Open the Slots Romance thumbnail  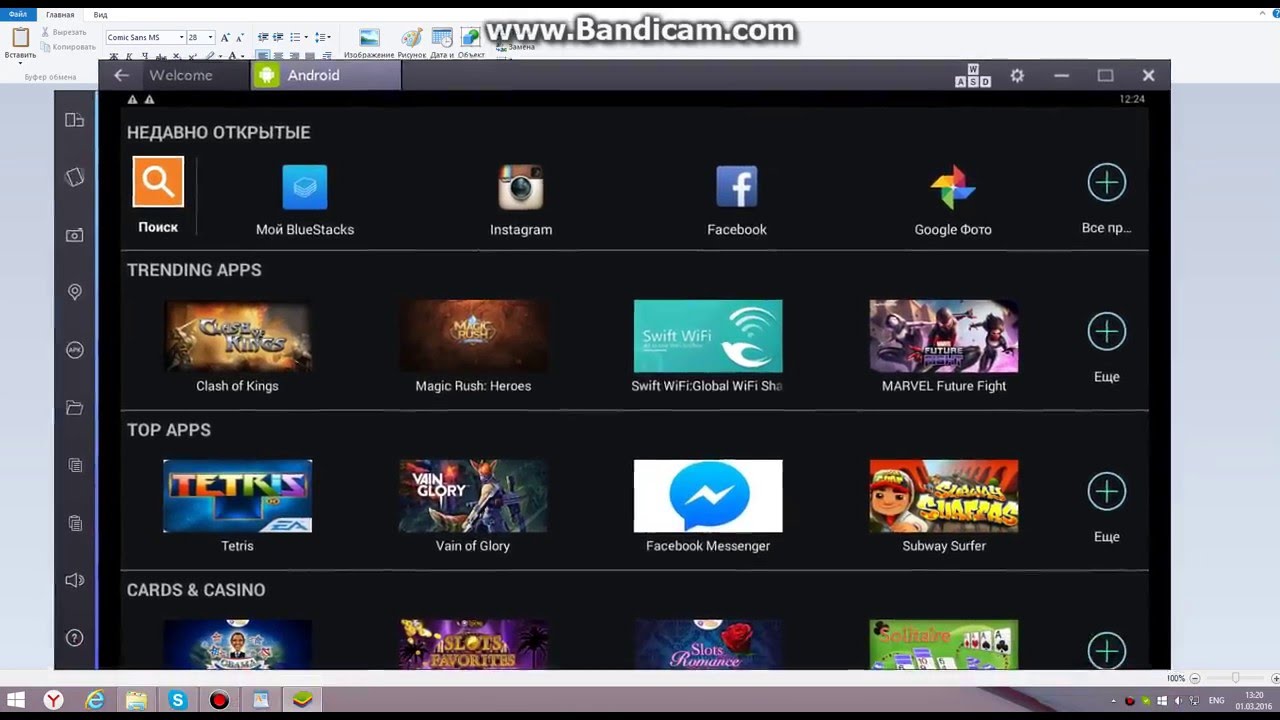click(x=708, y=644)
